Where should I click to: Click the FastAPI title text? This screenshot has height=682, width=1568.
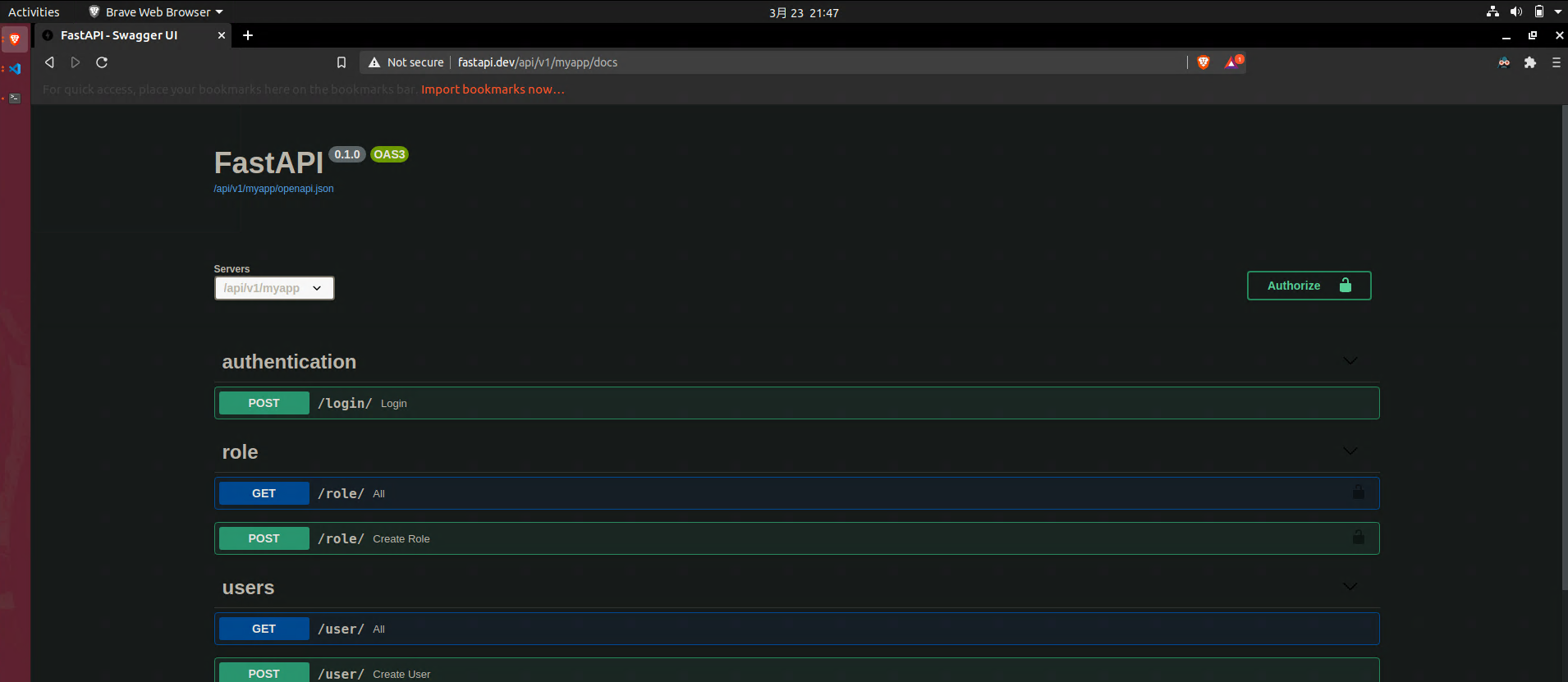point(268,162)
